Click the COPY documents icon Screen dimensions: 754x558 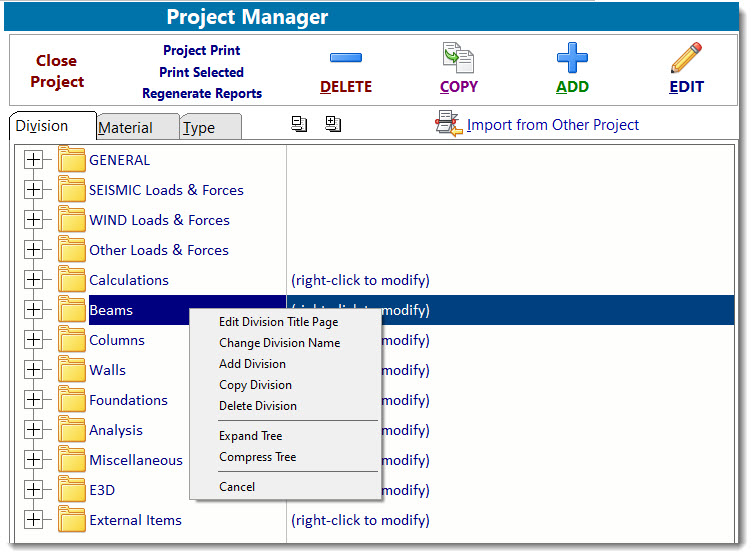pos(459,58)
